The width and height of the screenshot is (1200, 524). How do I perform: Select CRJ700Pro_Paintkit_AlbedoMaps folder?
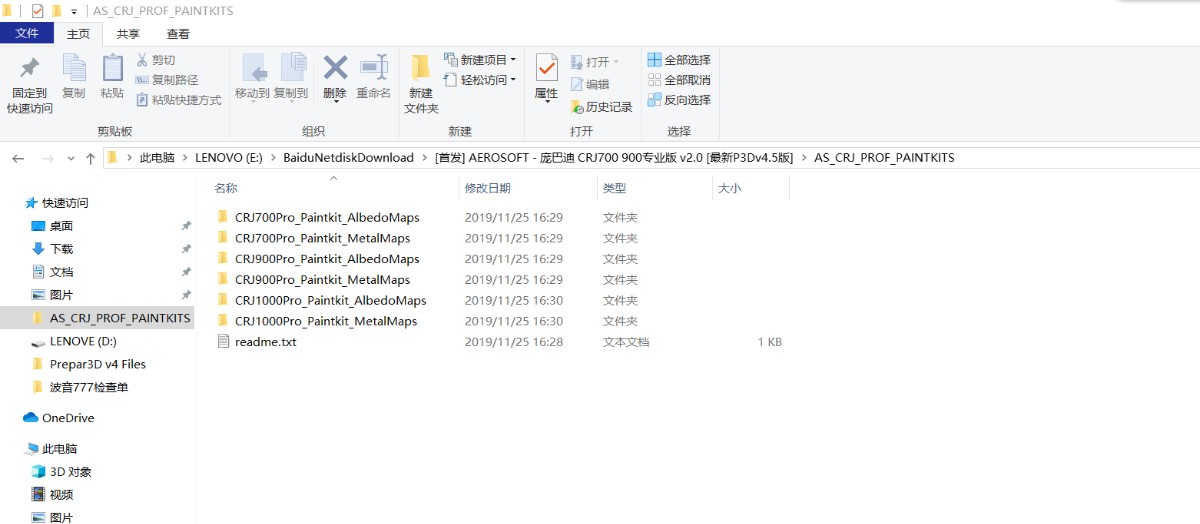tap(327, 217)
